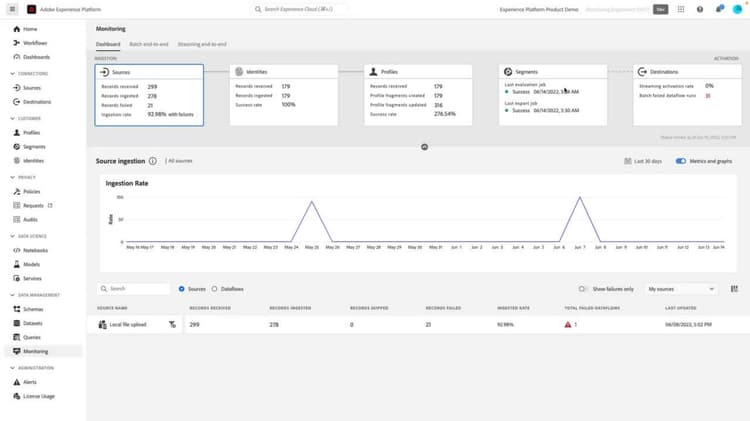Toggle Show failures only
This screenshot has width=750, height=421.
582,289
